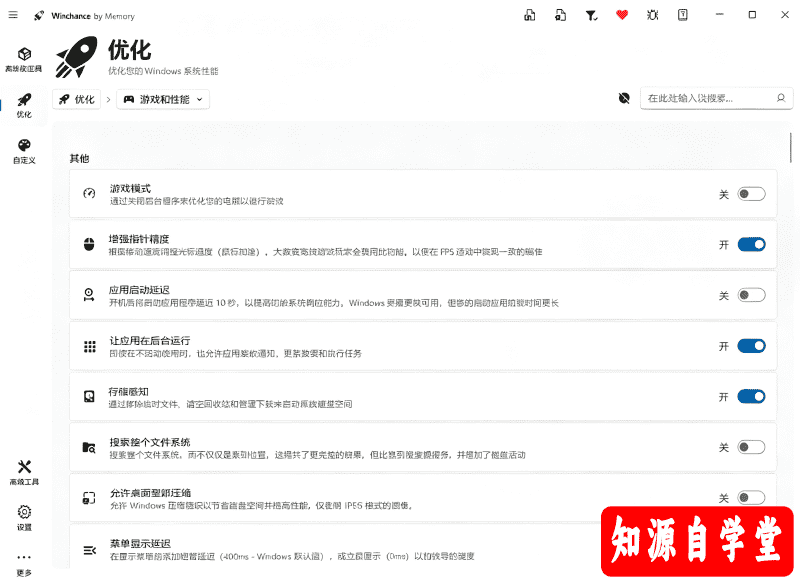The height and width of the screenshot is (587, 800).
Task: Click the search magnifier icon
Action: [781, 98]
